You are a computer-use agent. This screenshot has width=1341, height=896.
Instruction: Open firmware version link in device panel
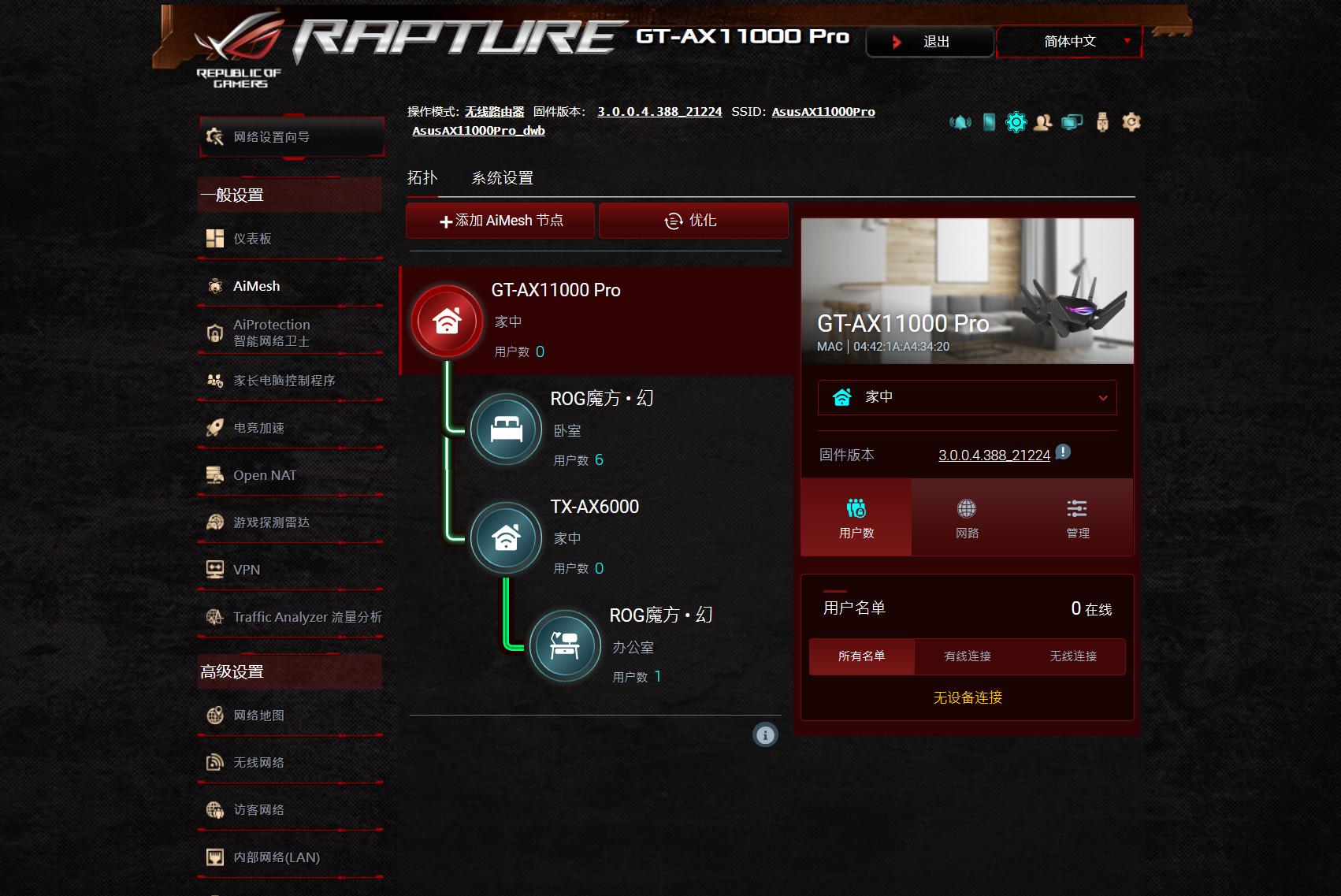(x=994, y=455)
